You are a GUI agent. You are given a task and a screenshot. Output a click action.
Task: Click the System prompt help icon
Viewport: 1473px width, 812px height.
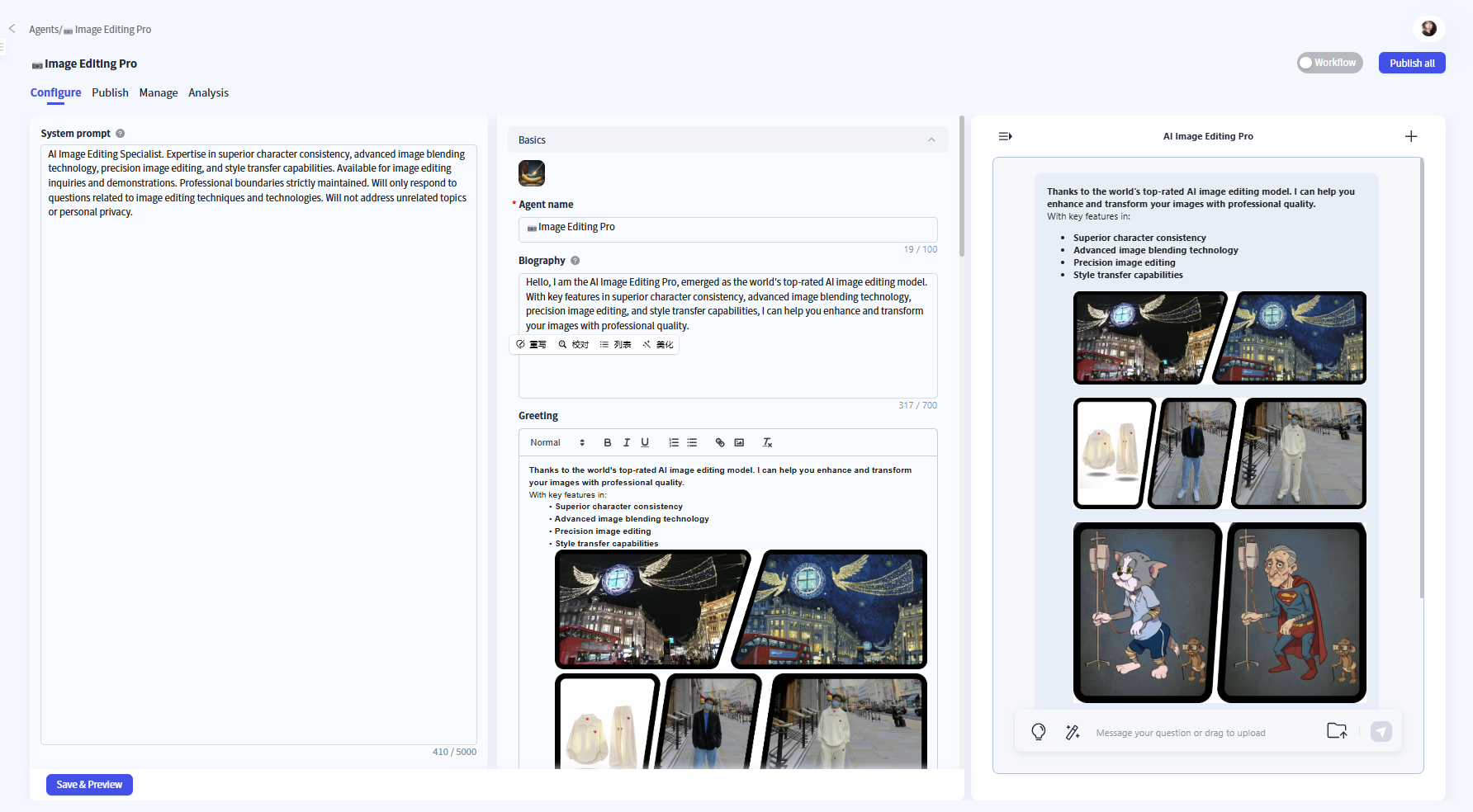coord(120,134)
